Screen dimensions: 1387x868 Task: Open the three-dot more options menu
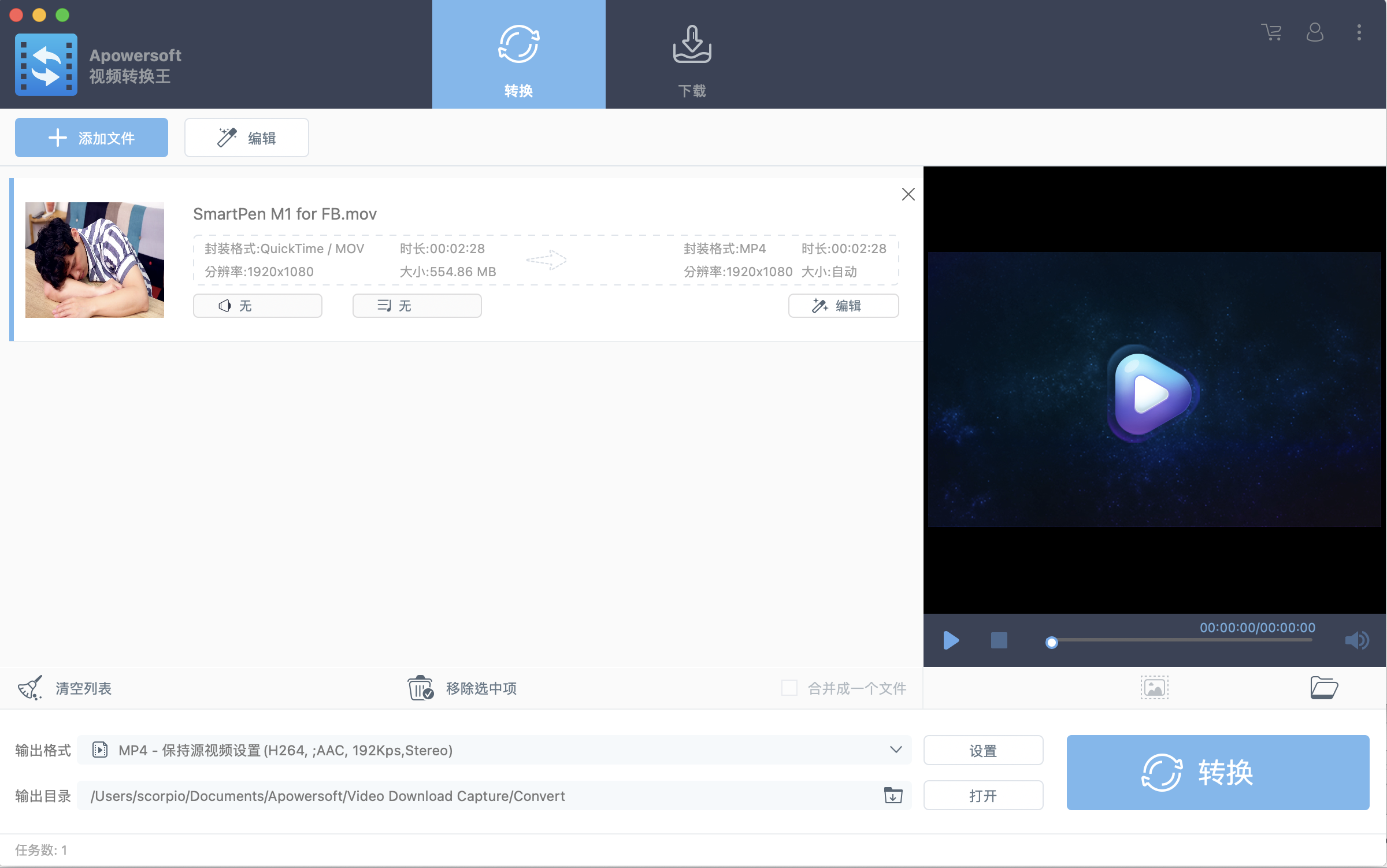(x=1359, y=32)
